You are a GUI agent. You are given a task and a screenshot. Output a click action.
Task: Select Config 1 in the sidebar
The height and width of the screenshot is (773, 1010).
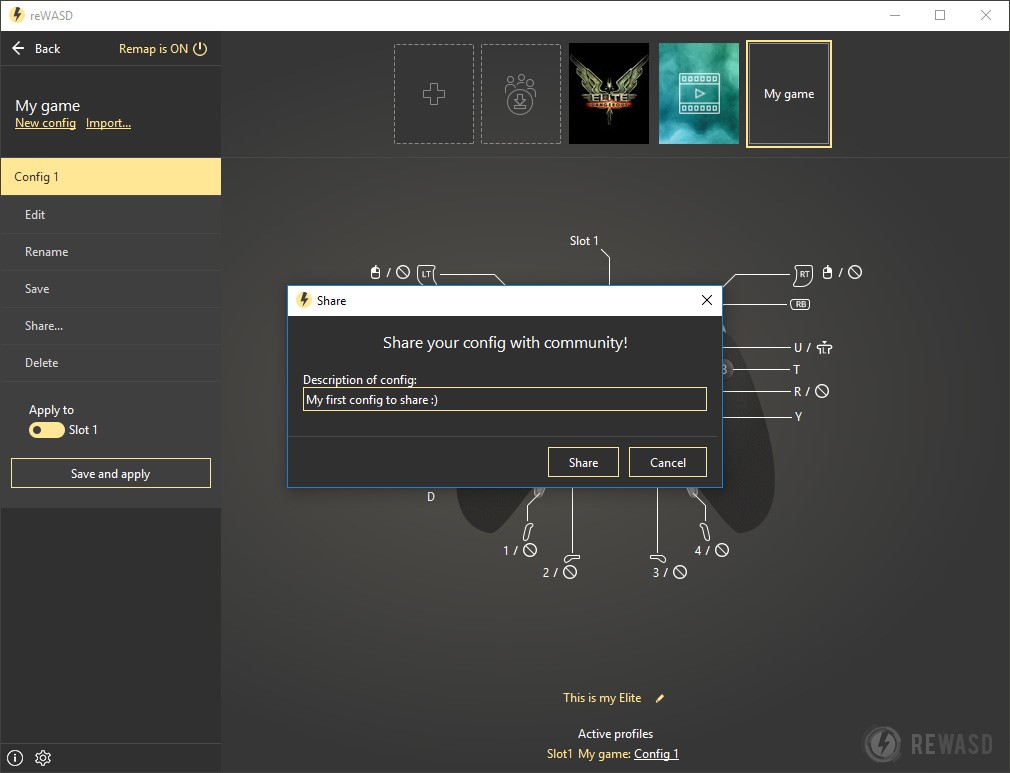coord(111,177)
